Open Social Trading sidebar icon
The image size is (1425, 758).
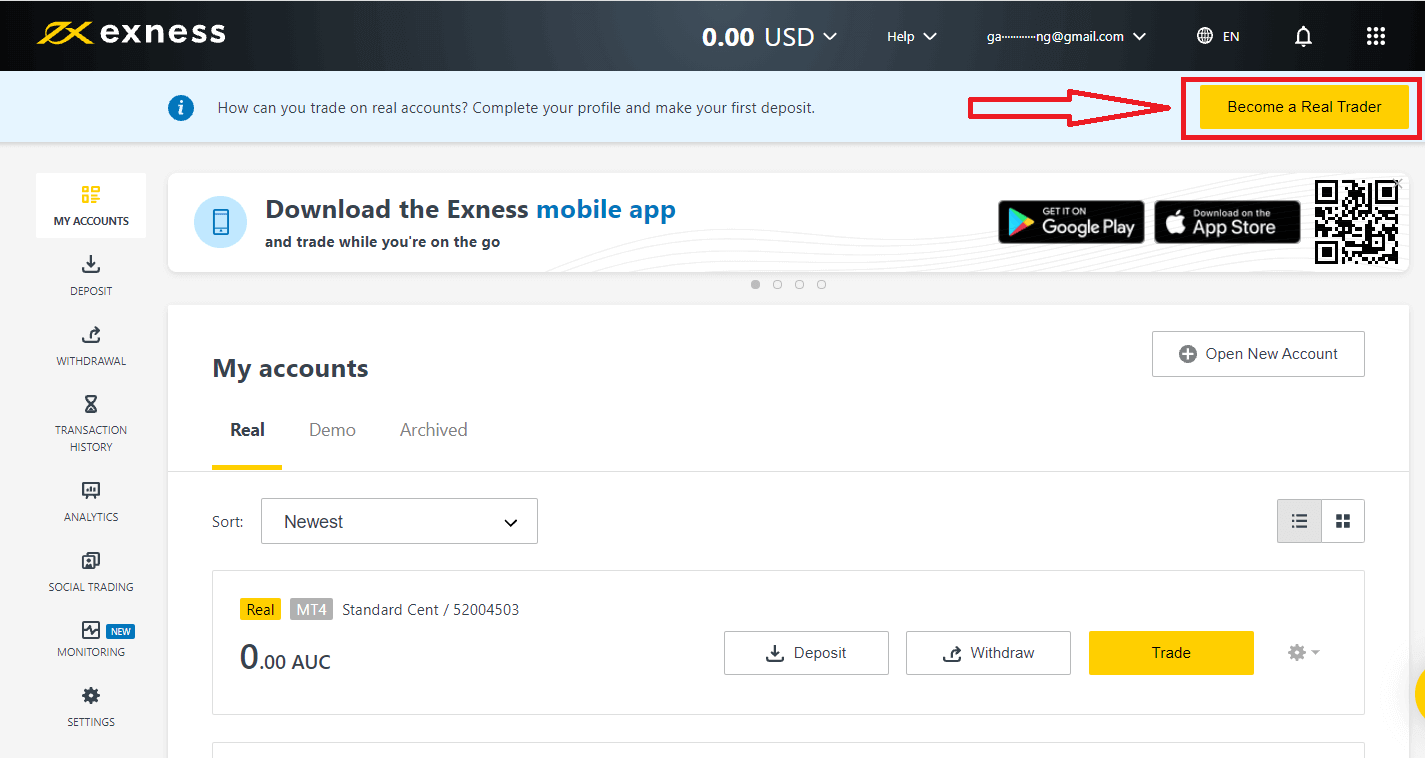[x=91, y=561]
